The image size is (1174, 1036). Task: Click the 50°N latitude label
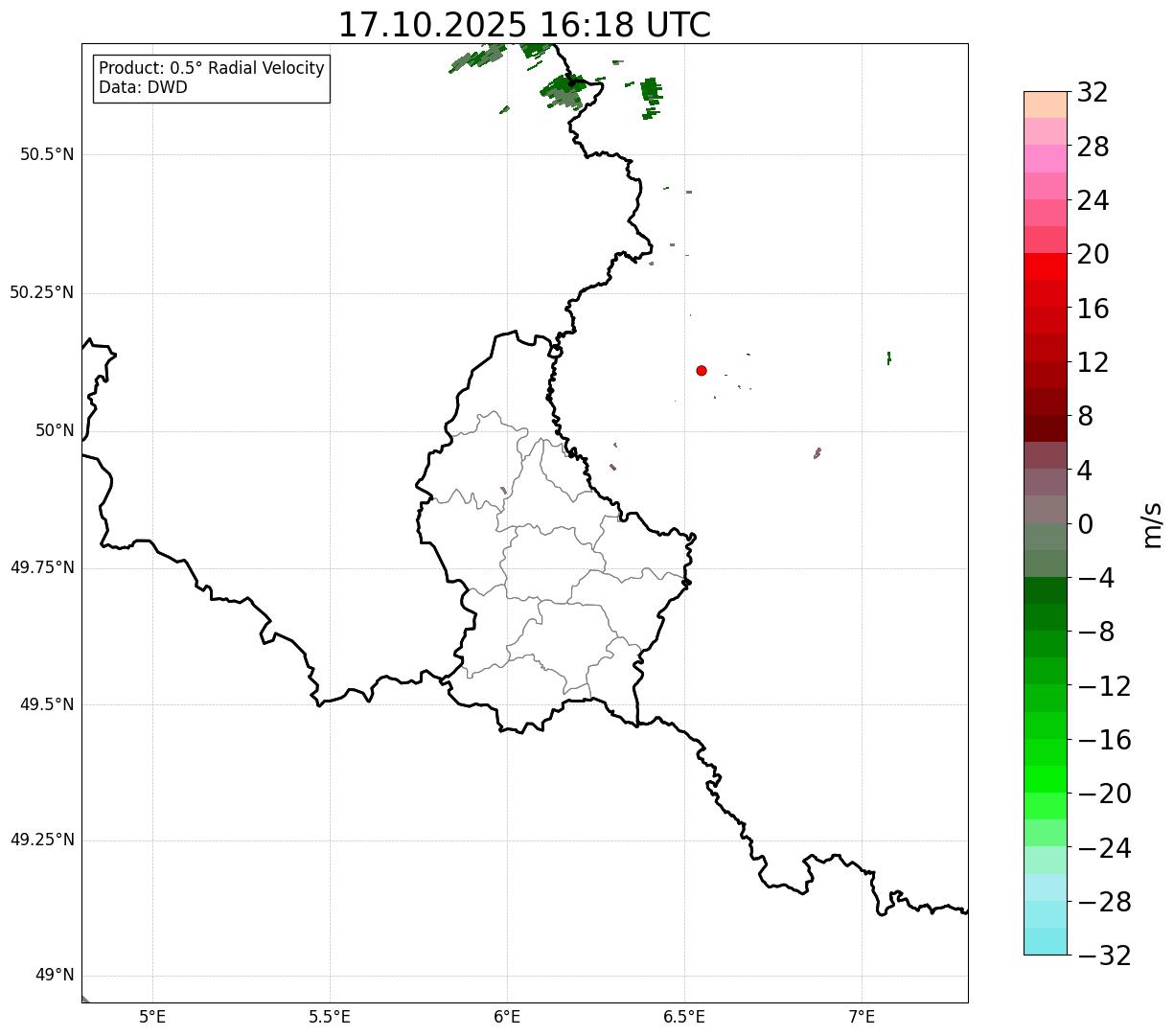[x=56, y=430]
